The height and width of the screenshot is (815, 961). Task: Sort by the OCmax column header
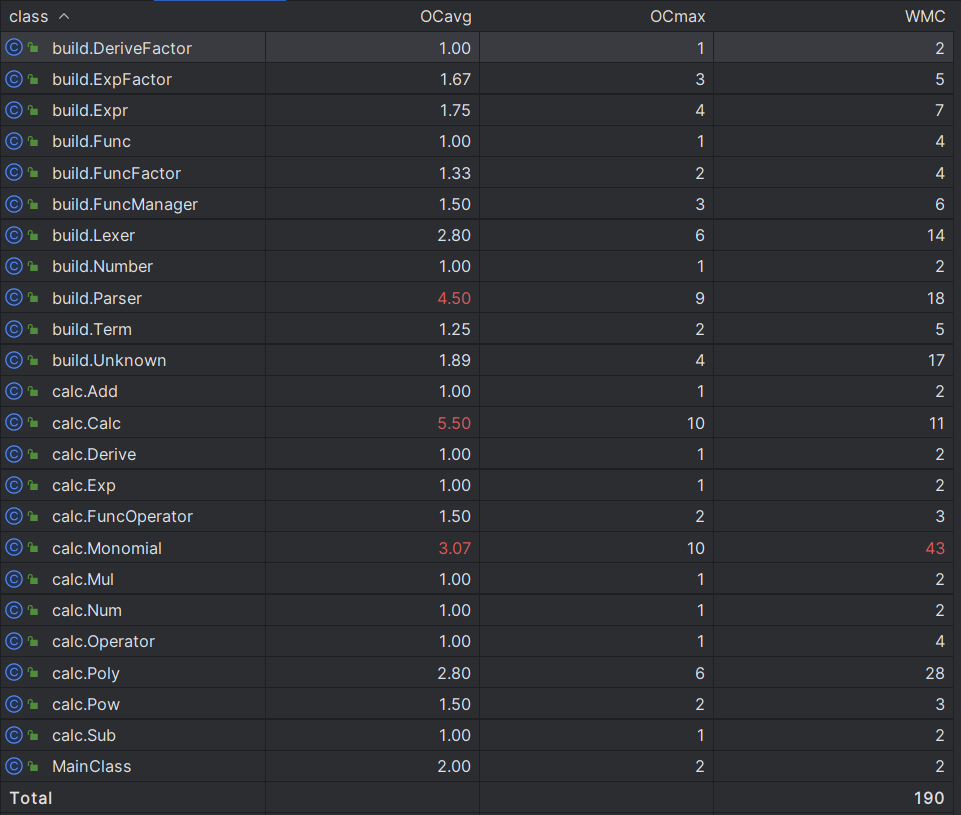677,17
